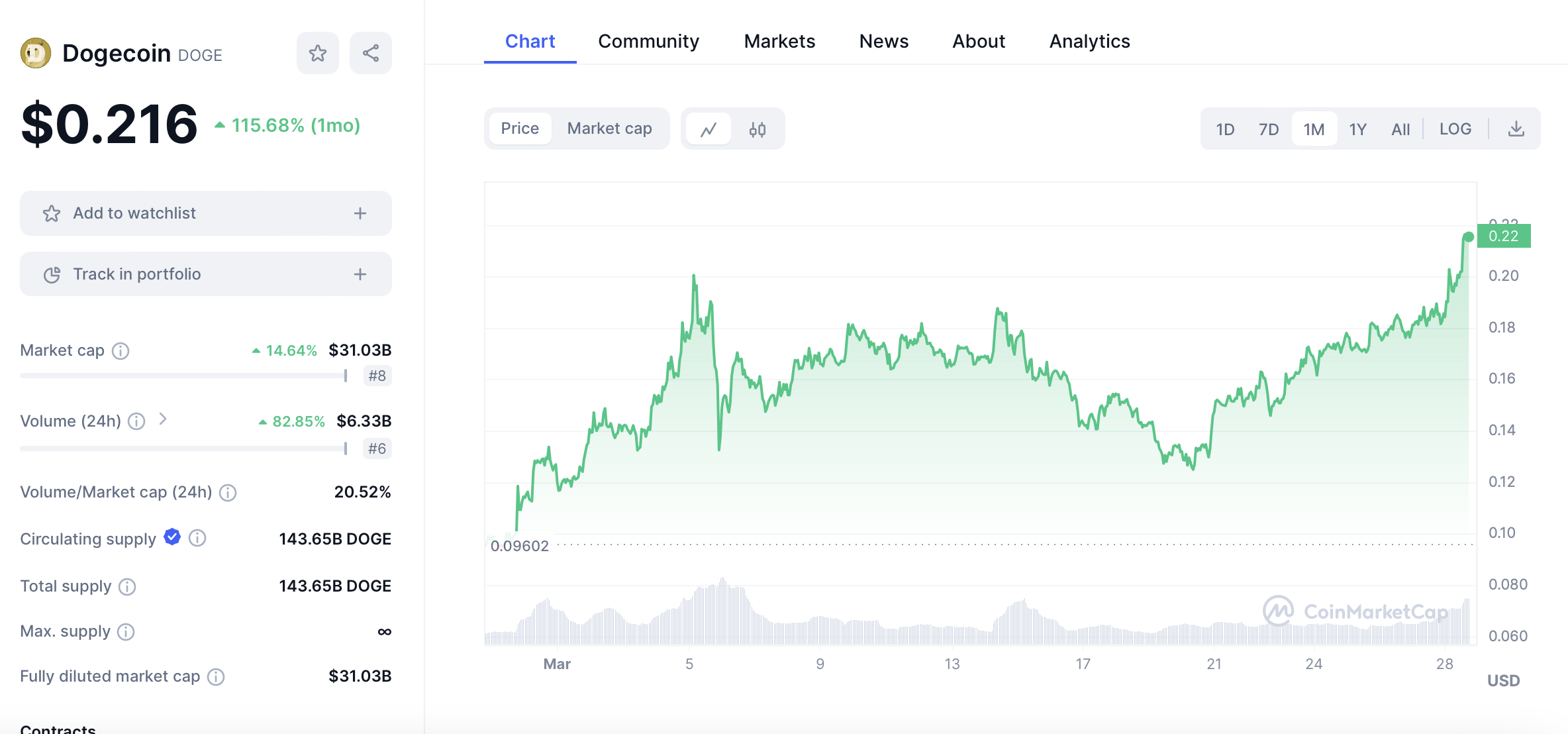Image resolution: width=1568 pixels, height=734 pixels.
Task: Switch to candlestick chart icon
Action: 758,129
